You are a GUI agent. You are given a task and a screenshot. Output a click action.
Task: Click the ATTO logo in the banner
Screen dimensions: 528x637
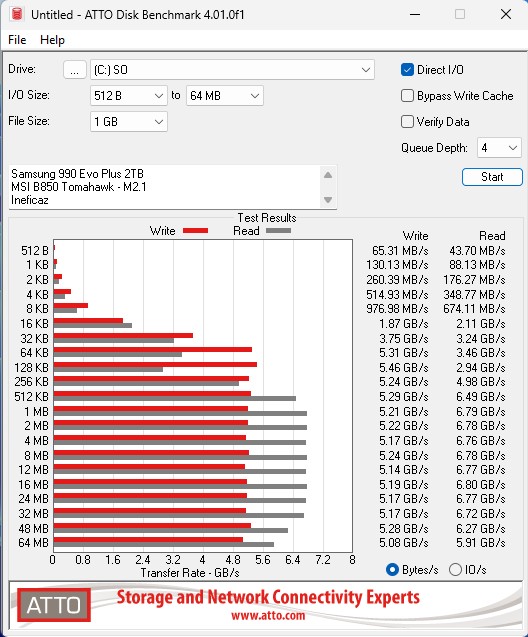point(54,605)
